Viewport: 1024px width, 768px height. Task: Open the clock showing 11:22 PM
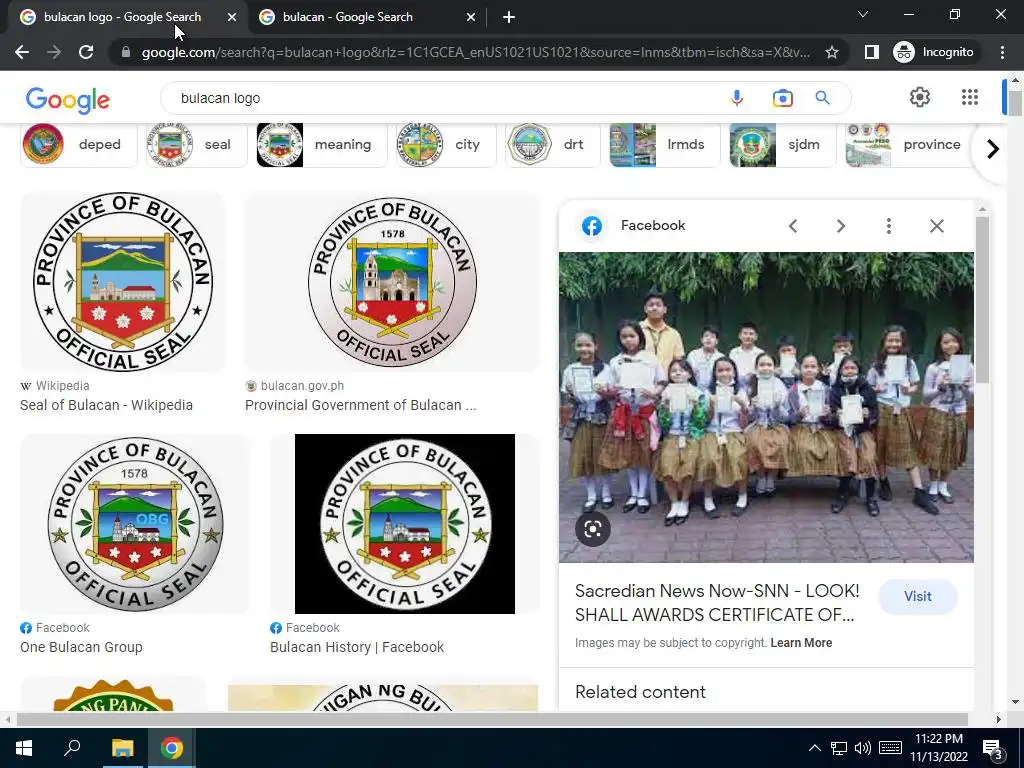point(938,748)
